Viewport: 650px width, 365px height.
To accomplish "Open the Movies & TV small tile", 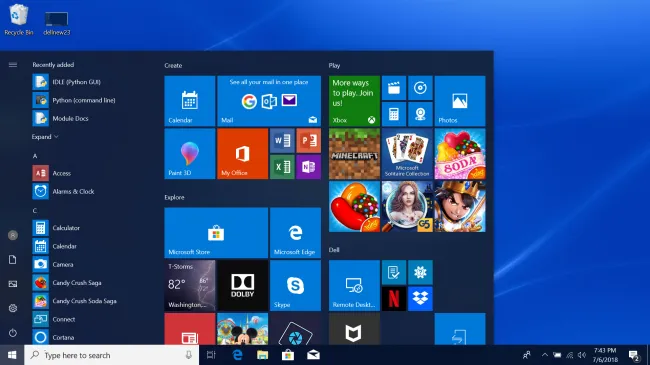I will (394, 88).
